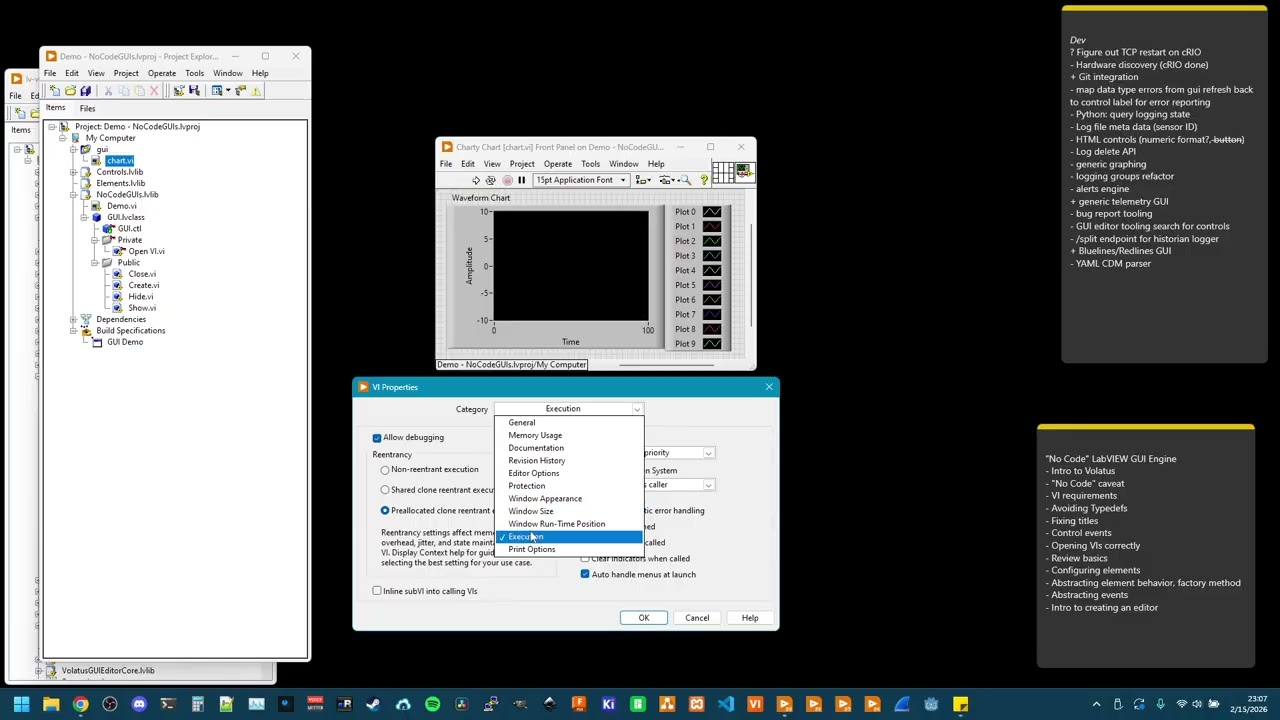This screenshot has height=720, width=1280.
Task: Show Context Help via yellow question mark
Action: tap(704, 180)
